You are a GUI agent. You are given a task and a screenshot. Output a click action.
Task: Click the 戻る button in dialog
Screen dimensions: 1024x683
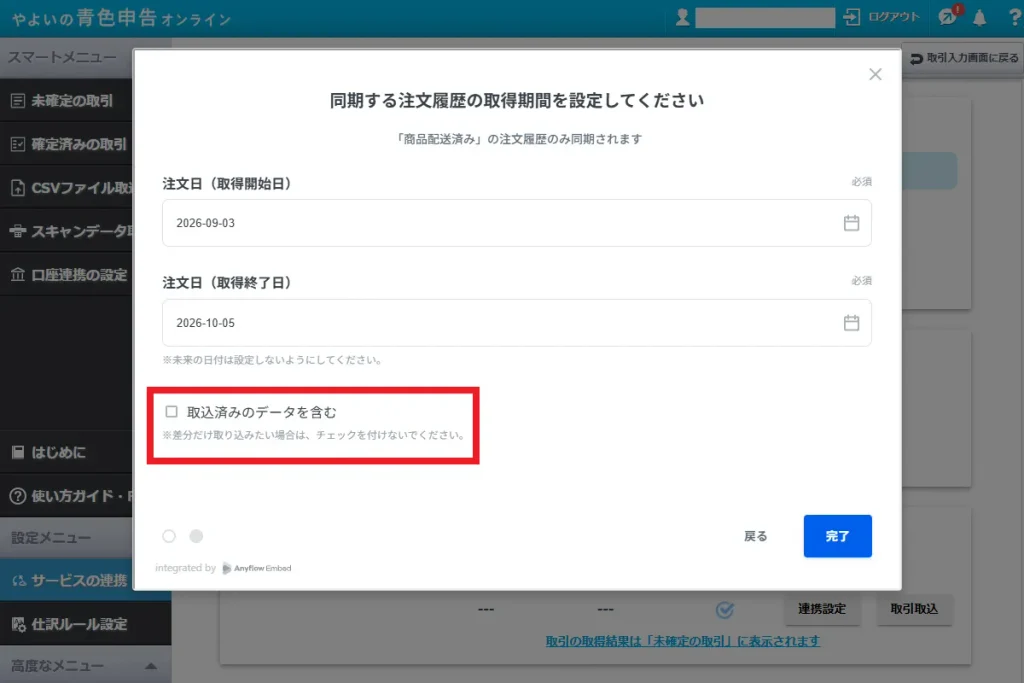click(756, 536)
